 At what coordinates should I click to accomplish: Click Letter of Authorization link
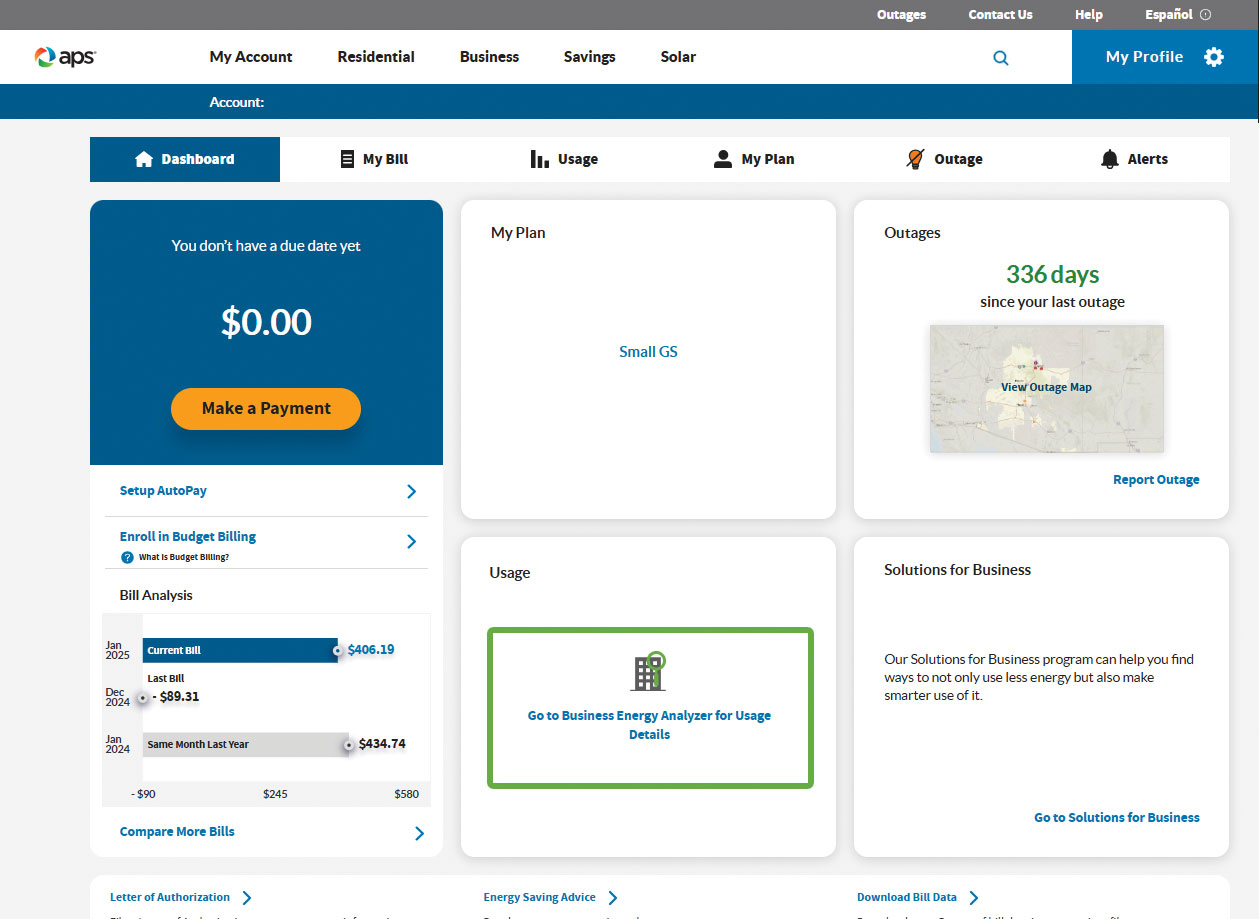(x=170, y=898)
